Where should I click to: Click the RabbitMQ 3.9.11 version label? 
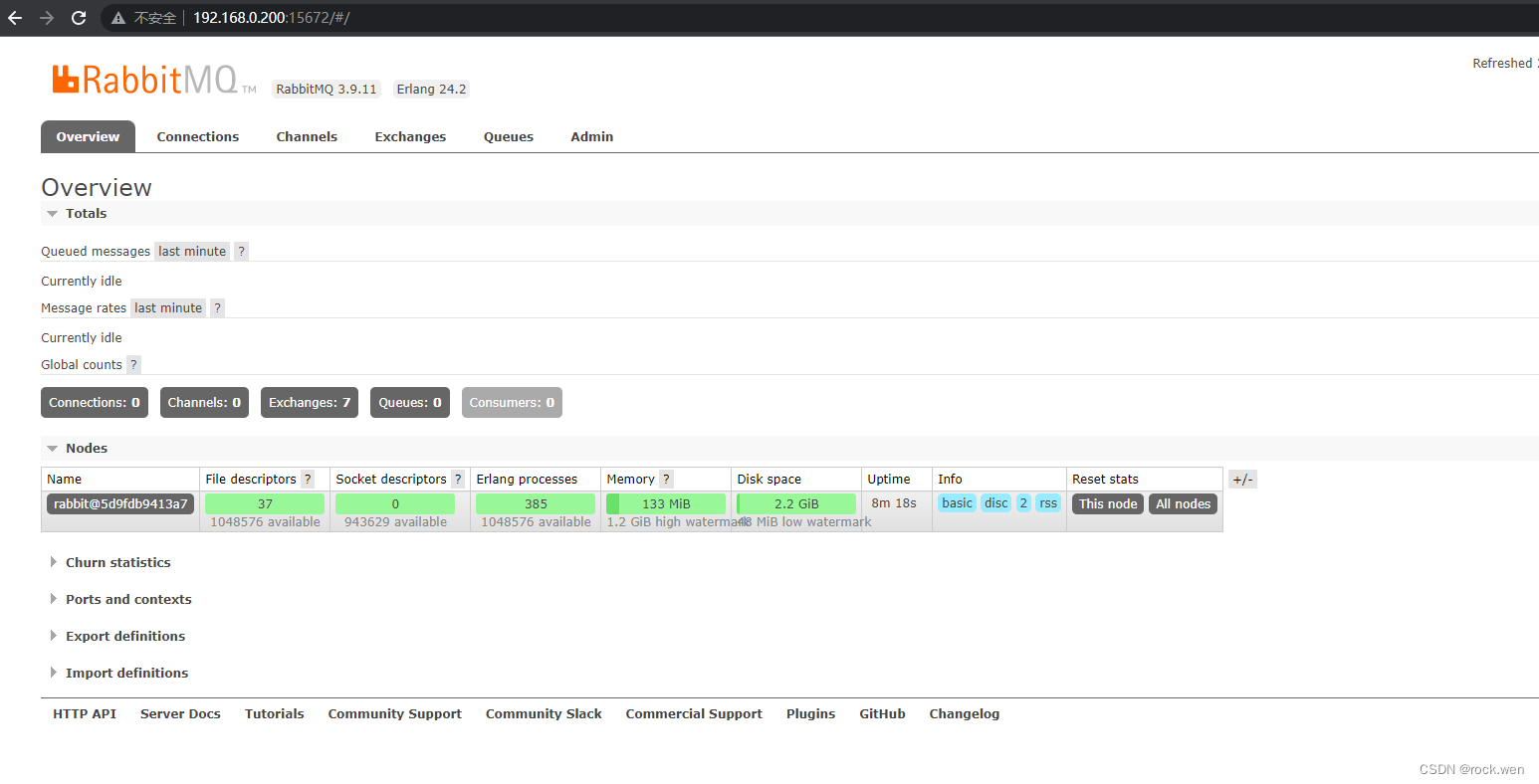point(327,90)
